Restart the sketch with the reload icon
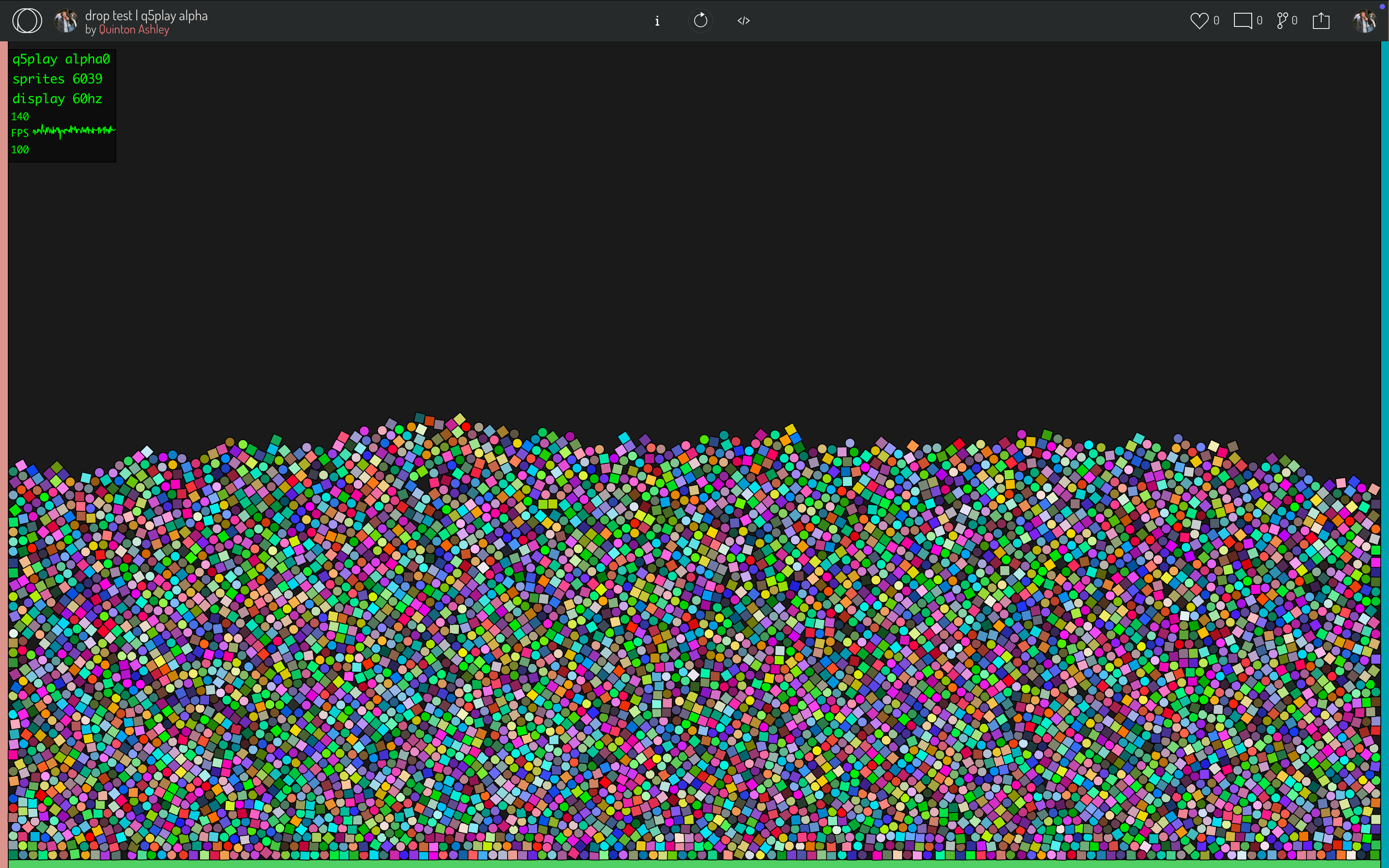Viewport: 1389px width, 868px height. pos(700,21)
